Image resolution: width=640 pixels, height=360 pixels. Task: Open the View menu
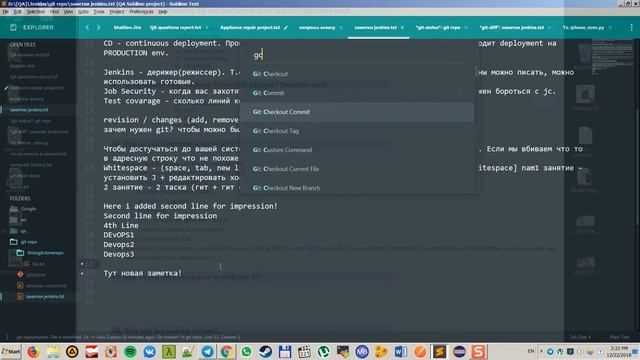pyautogui.click(x=68, y=12)
